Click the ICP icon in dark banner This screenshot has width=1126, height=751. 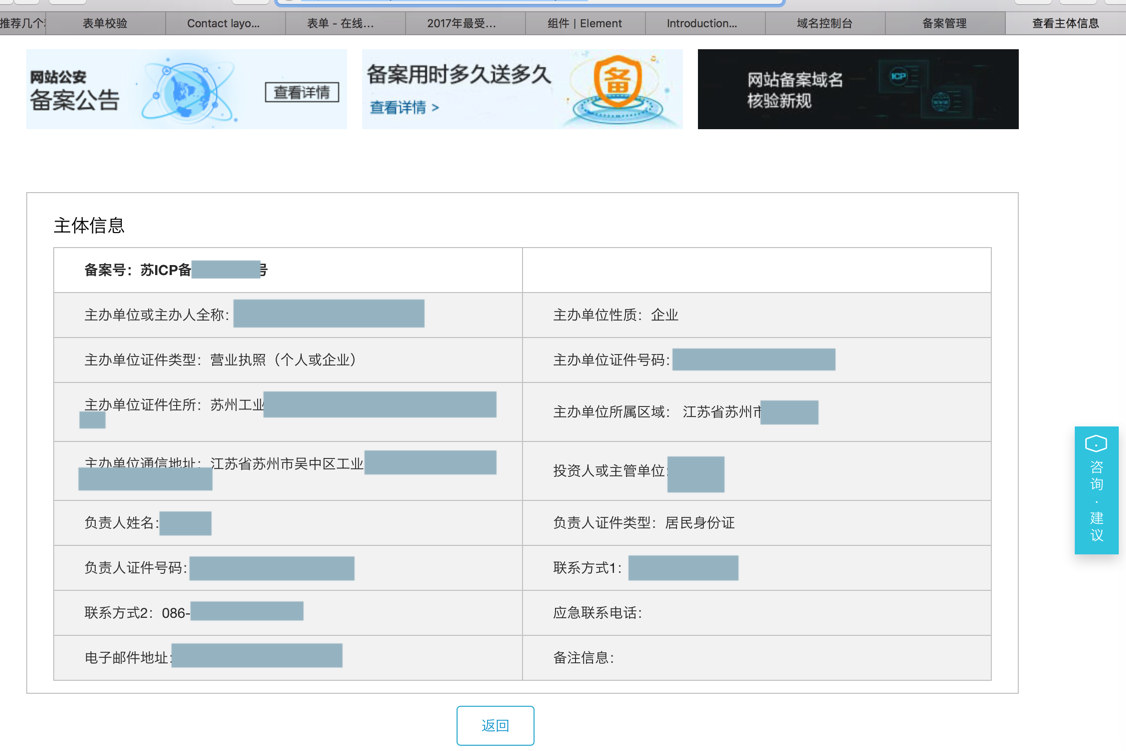coord(898,76)
